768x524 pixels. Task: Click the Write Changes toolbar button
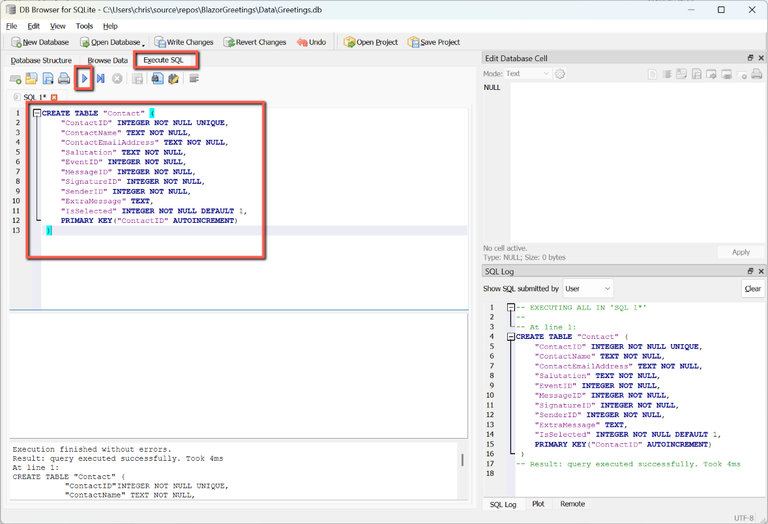coord(183,42)
